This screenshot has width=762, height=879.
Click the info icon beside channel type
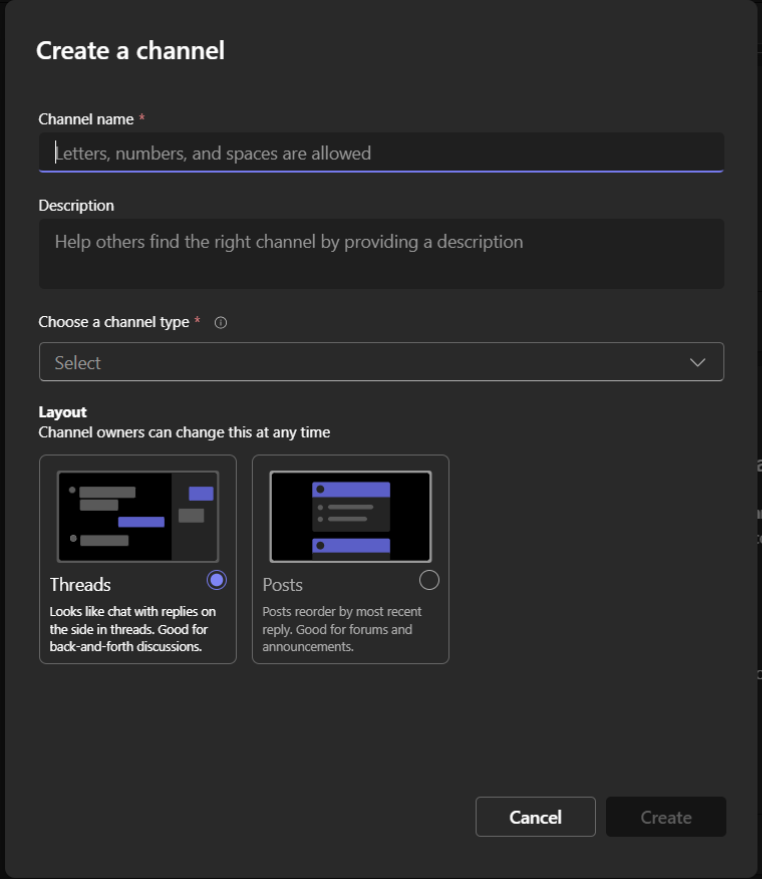pyautogui.click(x=221, y=323)
